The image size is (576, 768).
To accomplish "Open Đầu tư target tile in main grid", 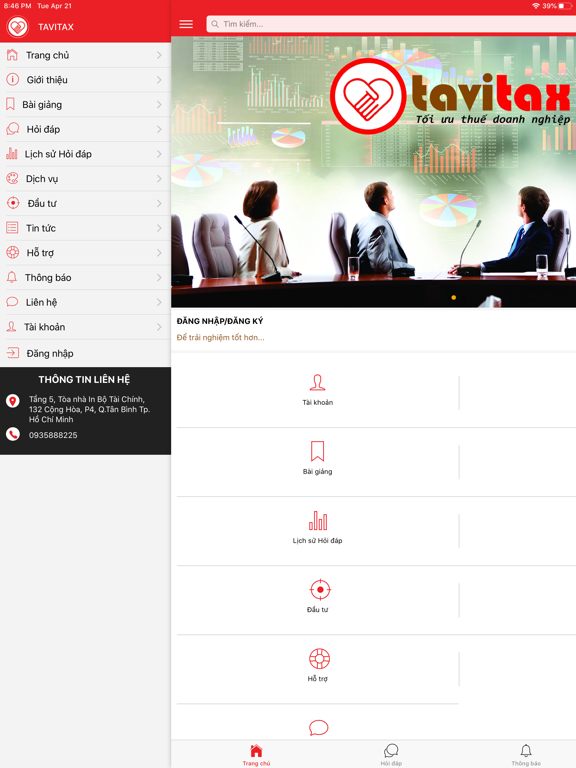I will click(x=317, y=597).
